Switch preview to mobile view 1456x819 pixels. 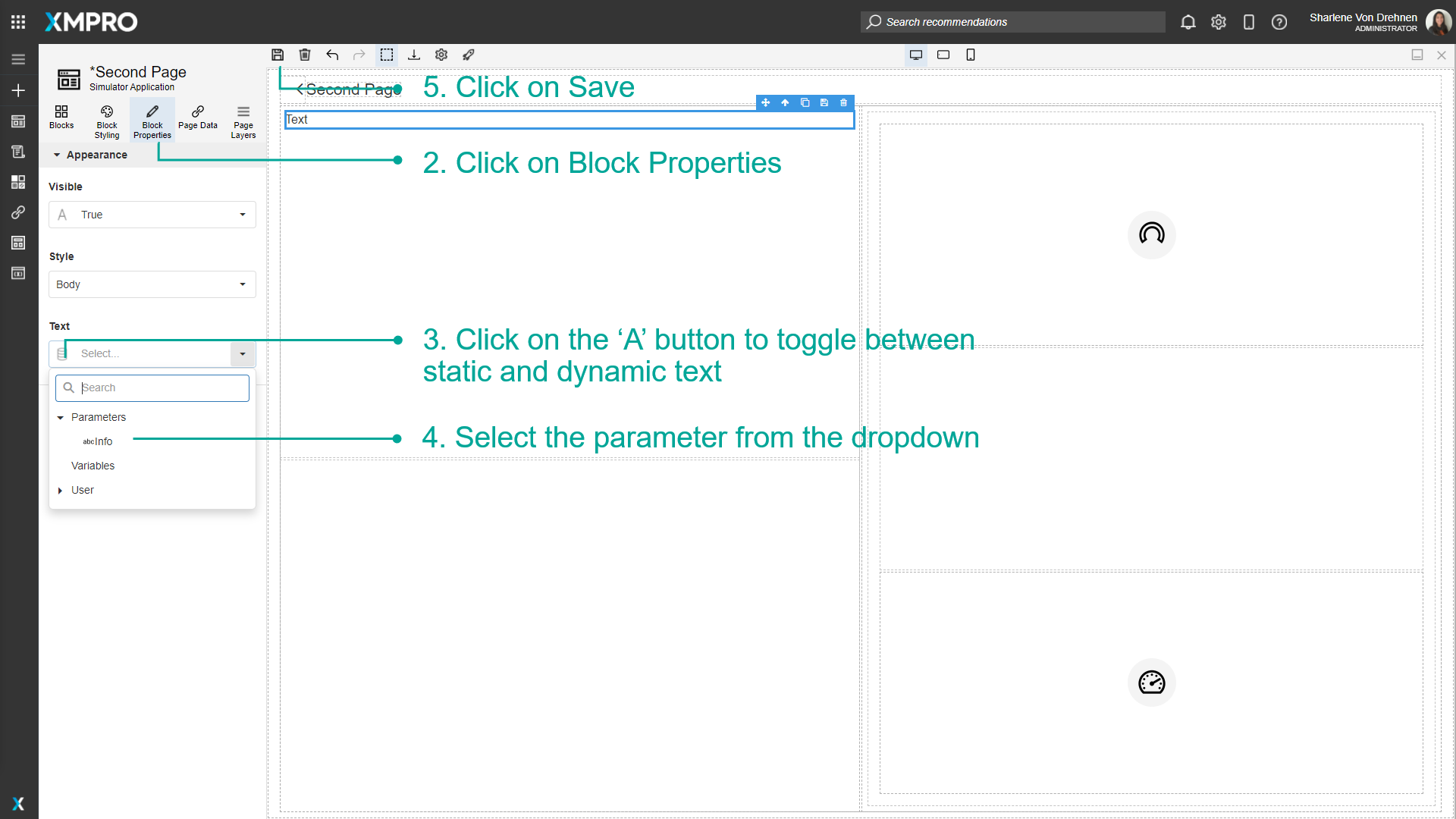[971, 55]
